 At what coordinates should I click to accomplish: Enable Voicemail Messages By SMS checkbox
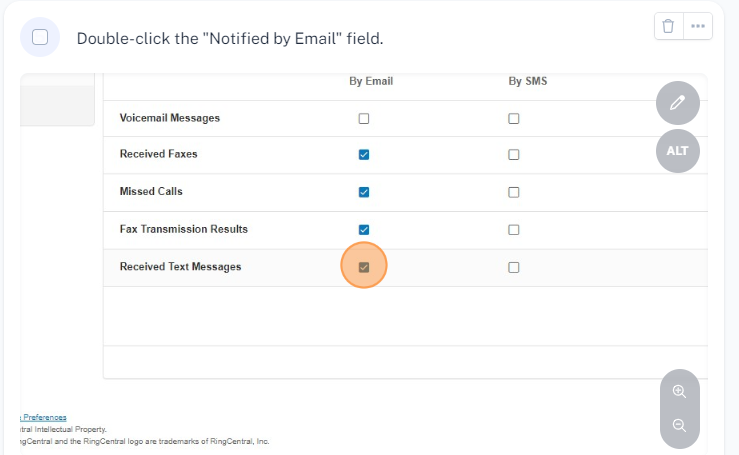point(514,118)
